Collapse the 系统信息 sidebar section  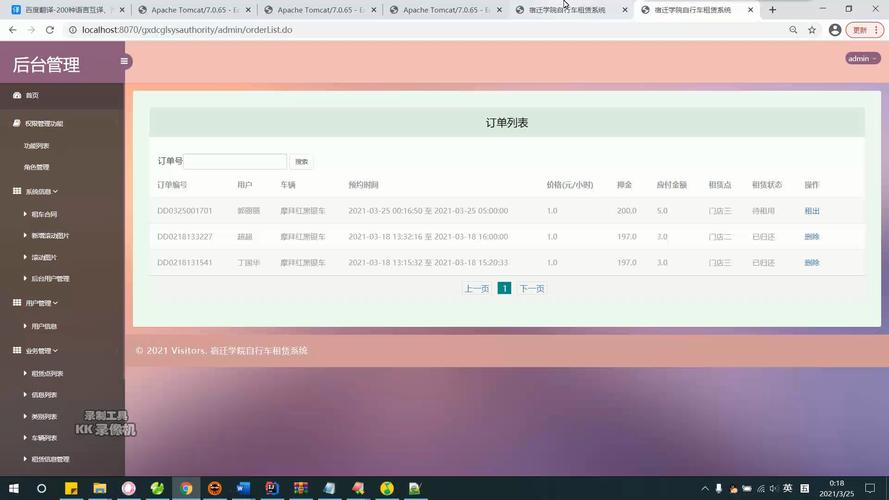coord(41,192)
